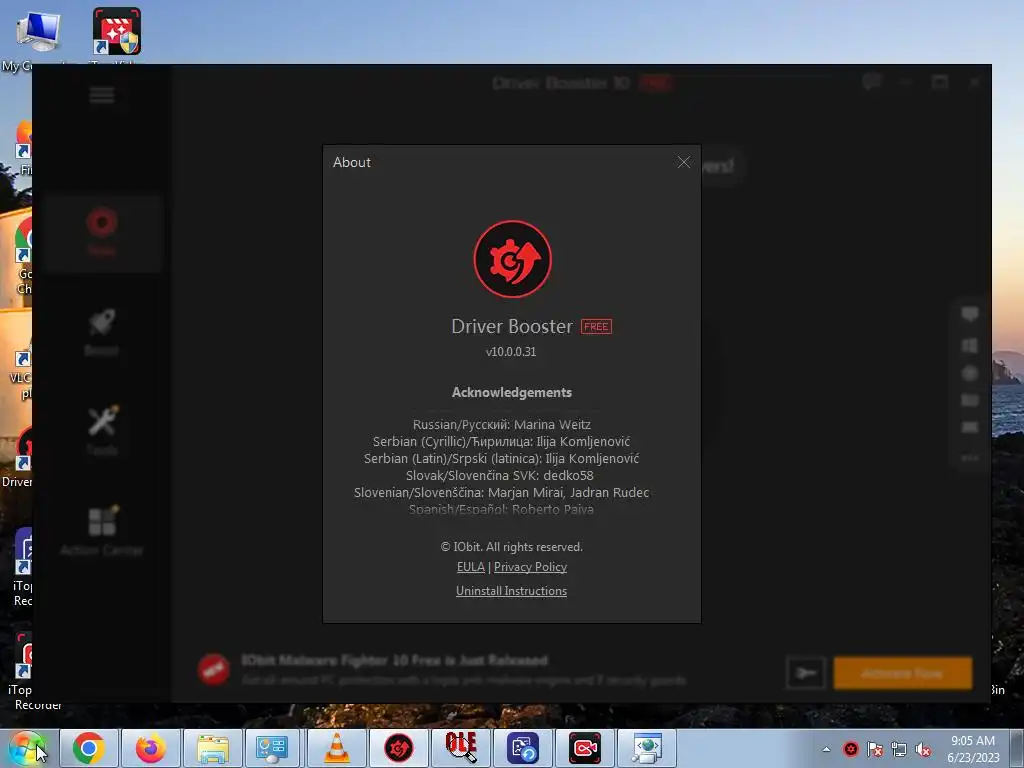Image resolution: width=1024 pixels, height=768 pixels.
Task: Open the red screen recorder taskbar icon
Action: click(x=584, y=748)
